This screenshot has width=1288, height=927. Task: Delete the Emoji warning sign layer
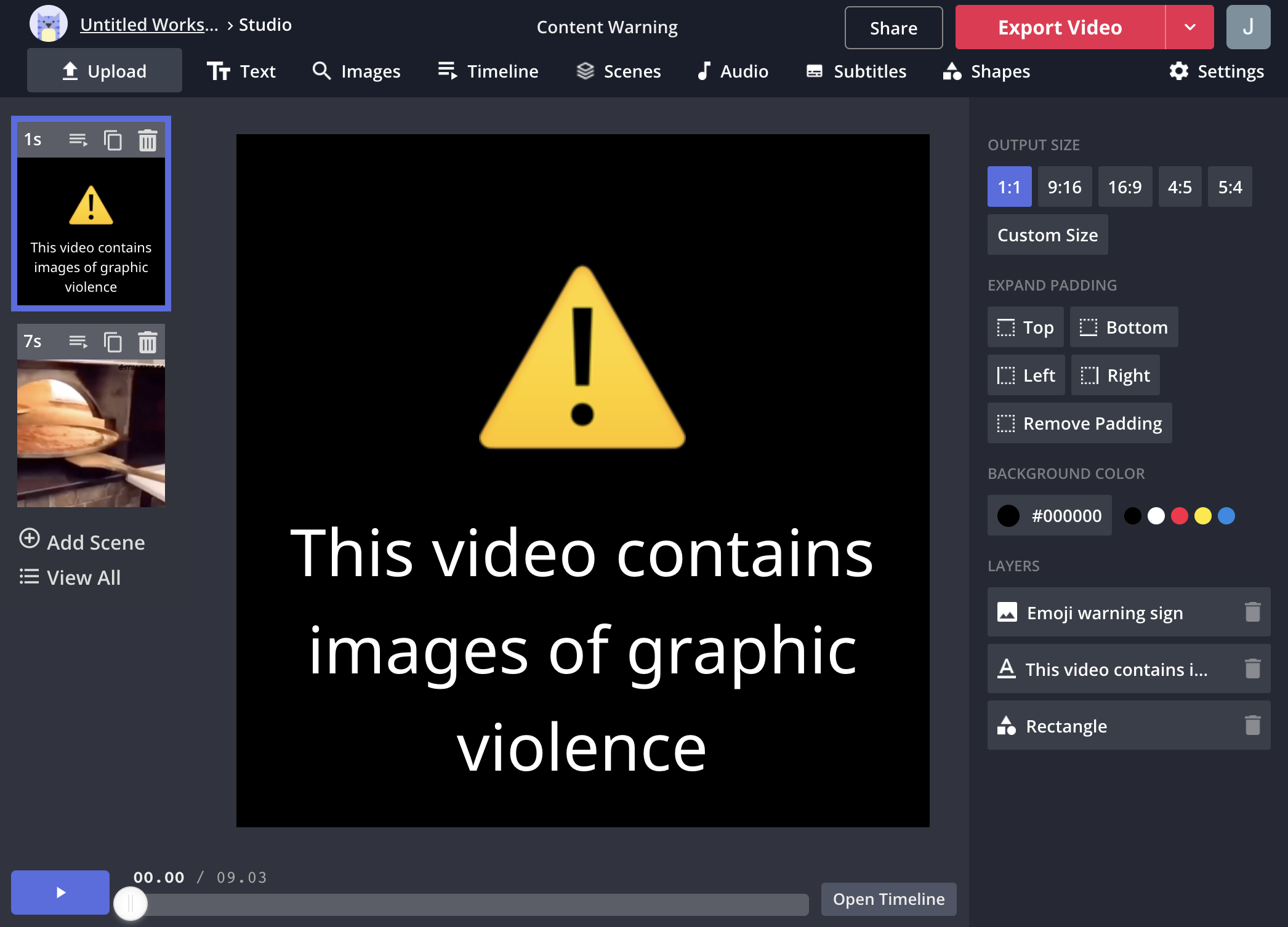[1252, 612]
